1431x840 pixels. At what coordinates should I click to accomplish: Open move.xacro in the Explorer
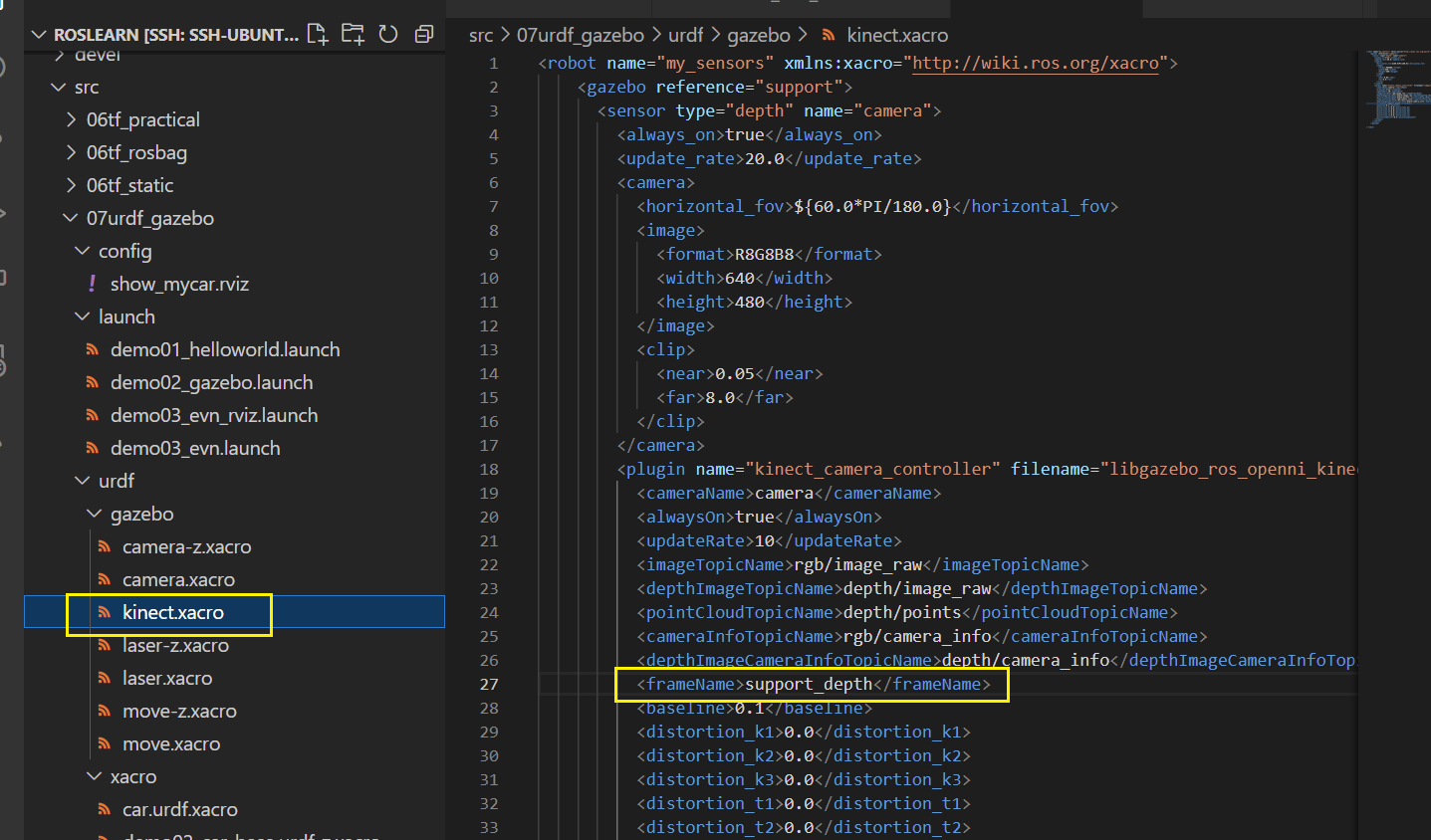[171, 743]
